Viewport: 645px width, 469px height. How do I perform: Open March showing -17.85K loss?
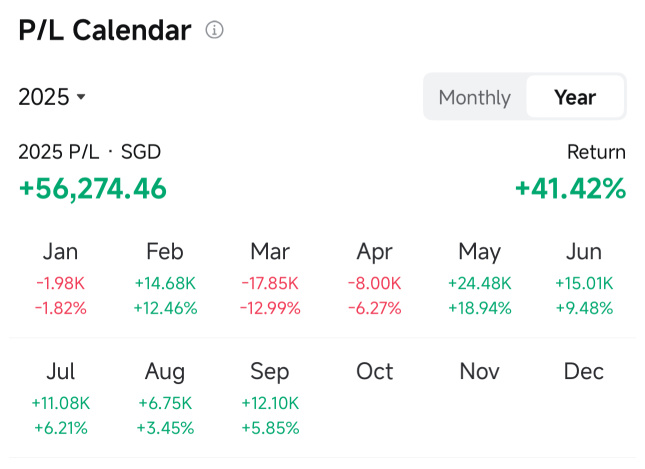click(270, 279)
